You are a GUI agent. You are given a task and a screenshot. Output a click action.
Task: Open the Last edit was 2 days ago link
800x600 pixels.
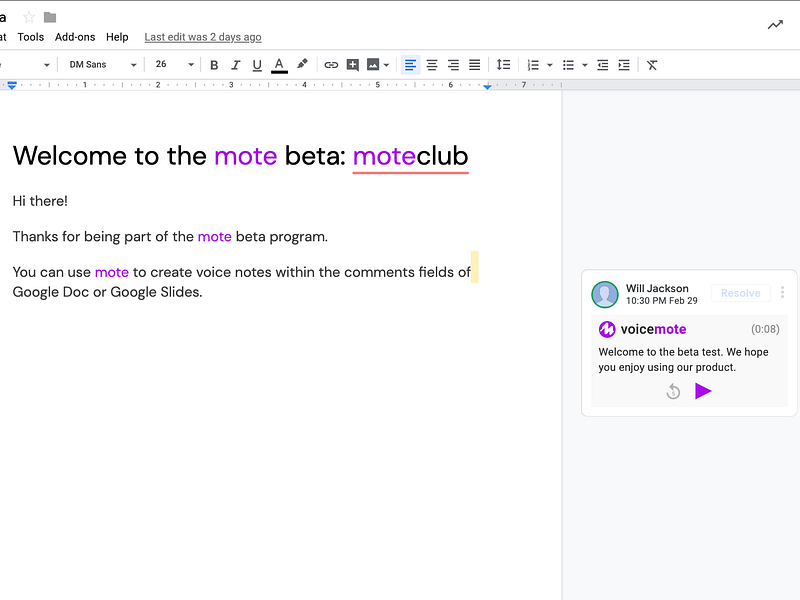tap(203, 37)
